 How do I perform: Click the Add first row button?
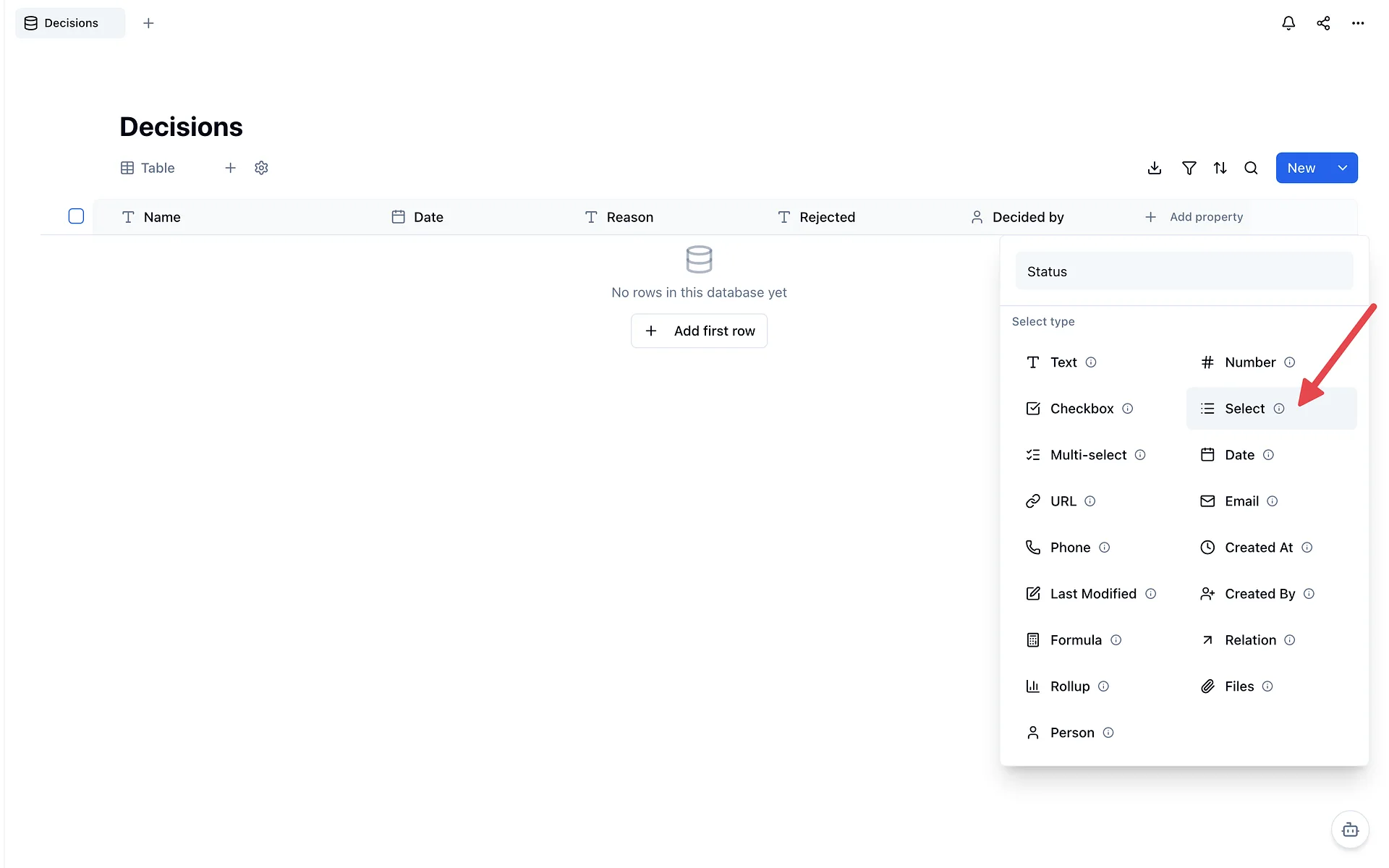pyautogui.click(x=699, y=331)
